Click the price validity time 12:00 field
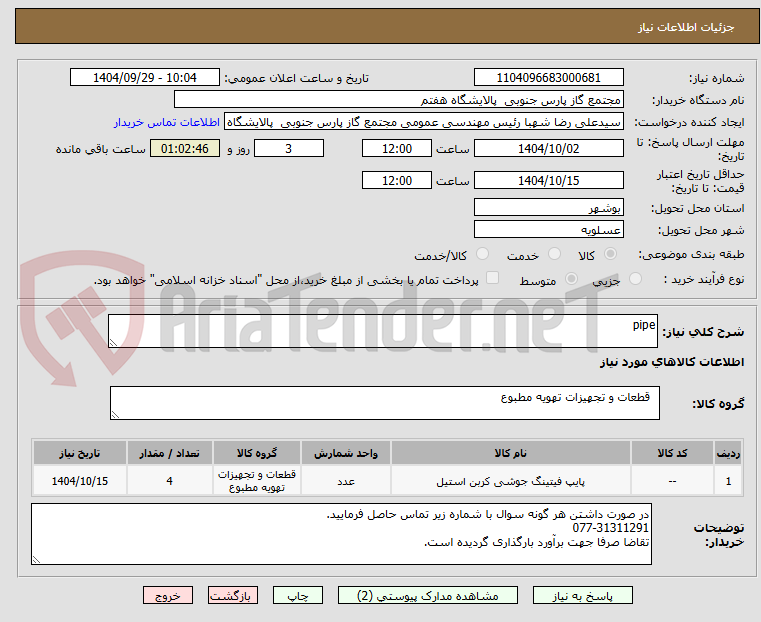This screenshot has width=761, height=622. (x=397, y=180)
